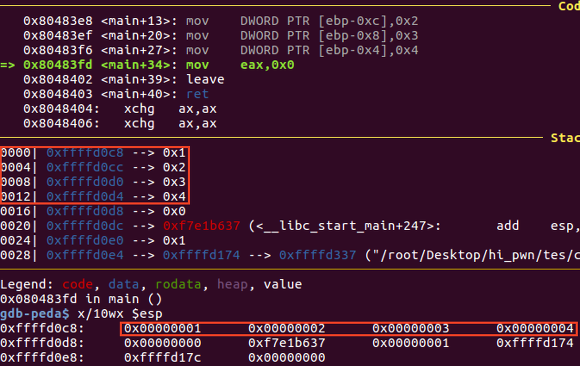Click stack address 0xffffd0d8 at offset 0016

tap(85, 211)
